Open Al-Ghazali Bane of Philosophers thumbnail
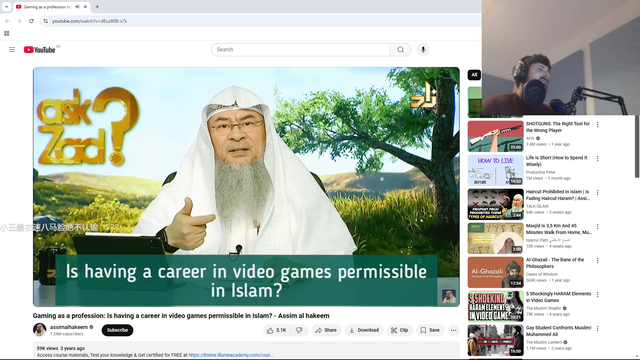The height and width of the screenshot is (360, 640). [x=496, y=272]
